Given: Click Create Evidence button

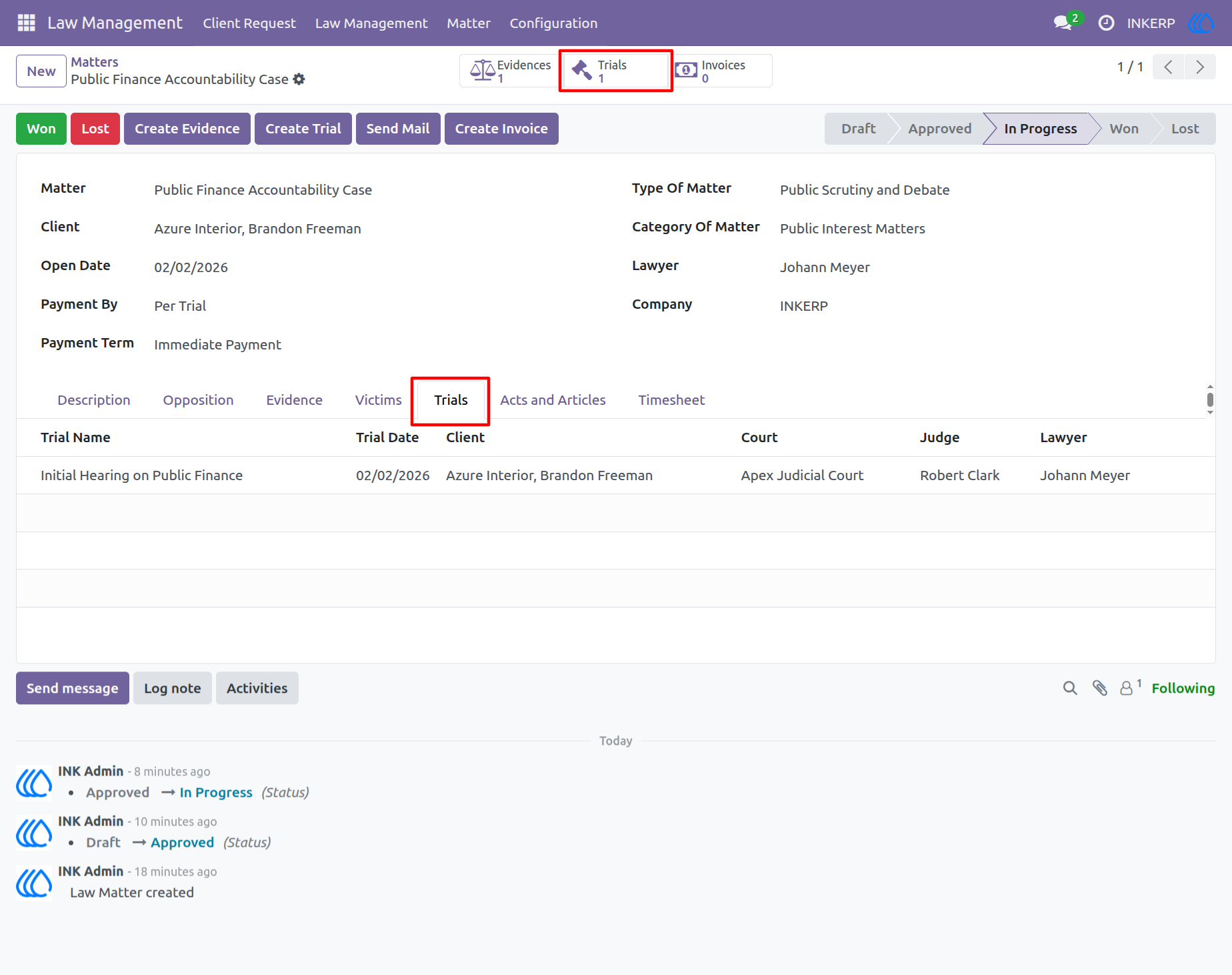Looking at the screenshot, I should [x=187, y=129].
